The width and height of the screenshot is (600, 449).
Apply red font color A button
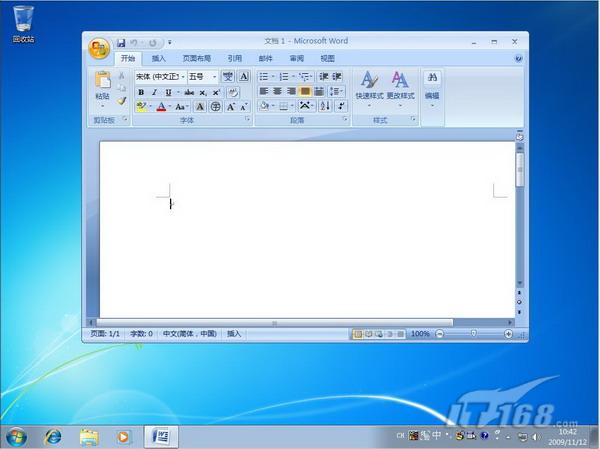pyautogui.click(x=161, y=107)
